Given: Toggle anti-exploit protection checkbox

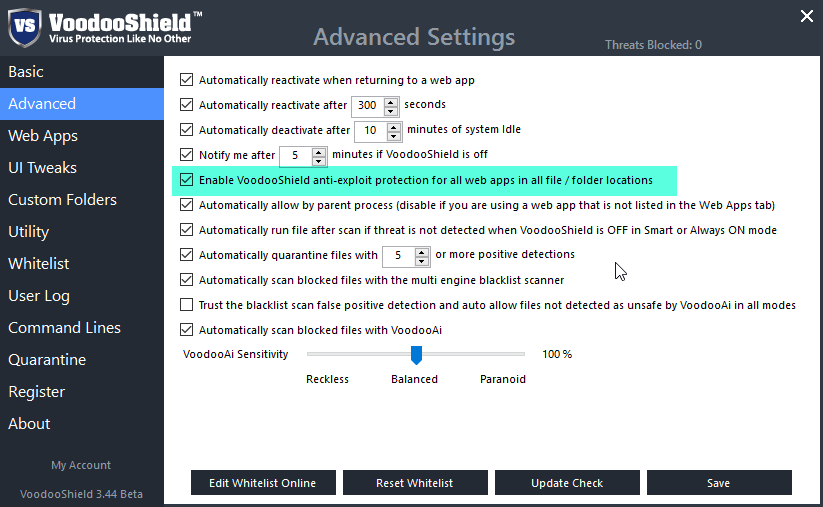Looking at the screenshot, I should [x=186, y=180].
